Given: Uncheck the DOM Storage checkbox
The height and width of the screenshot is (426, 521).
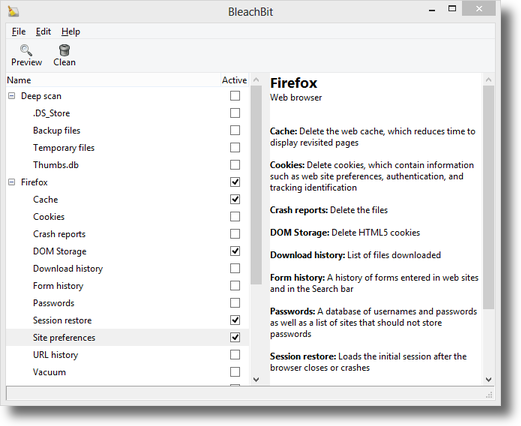Looking at the screenshot, I should click(235, 251).
